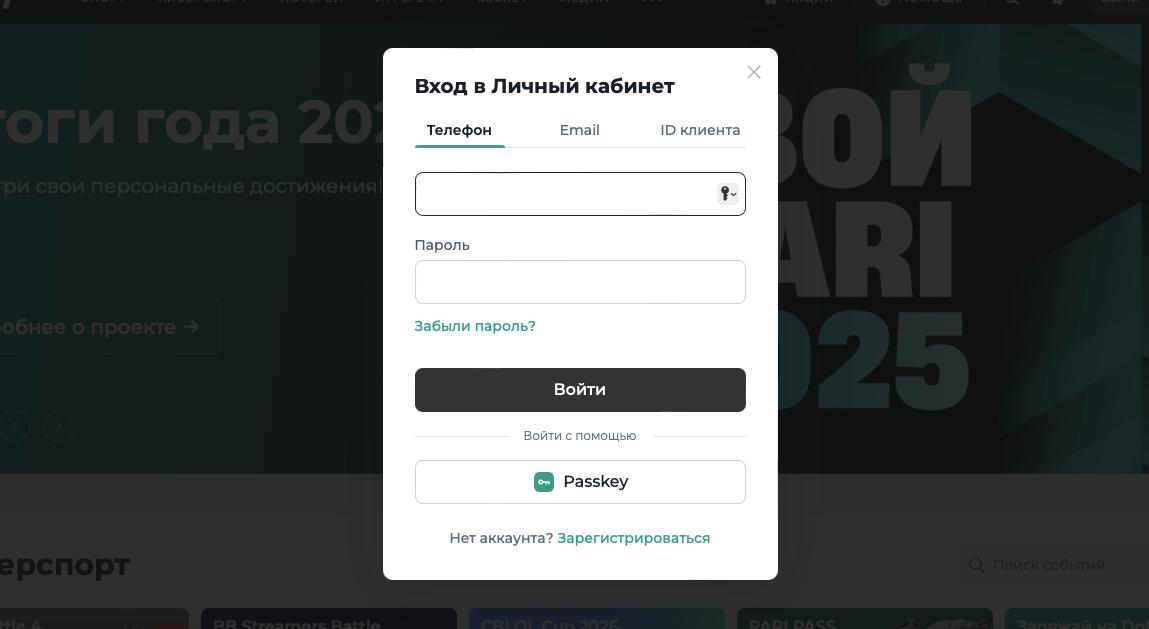Open the BB Streamers Battle card

pyautogui.click(x=328, y=620)
